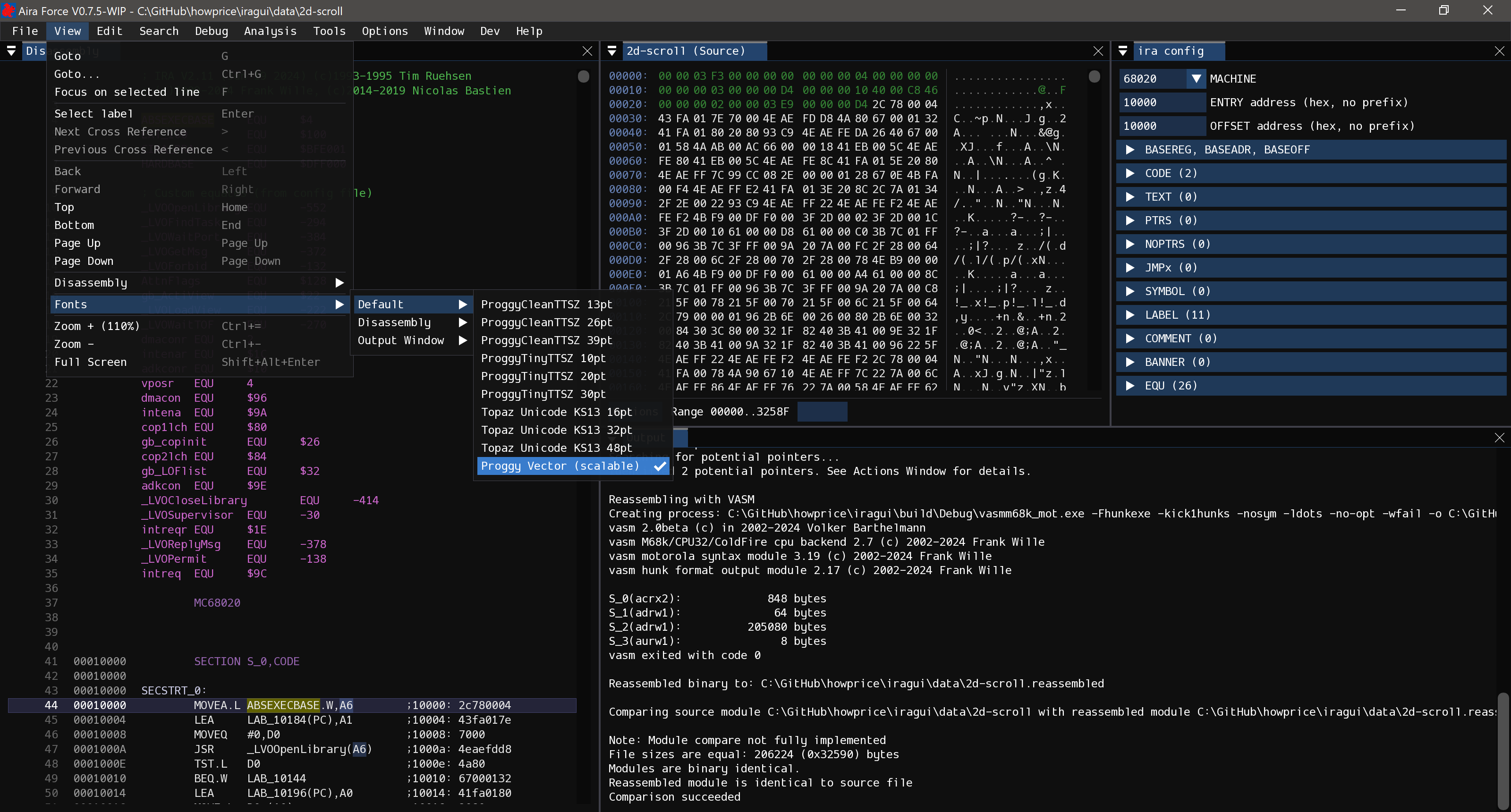Open the ira config panel dropdown triangle icon
Viewport: 1511px width, 812px height.
[1123, 51]
